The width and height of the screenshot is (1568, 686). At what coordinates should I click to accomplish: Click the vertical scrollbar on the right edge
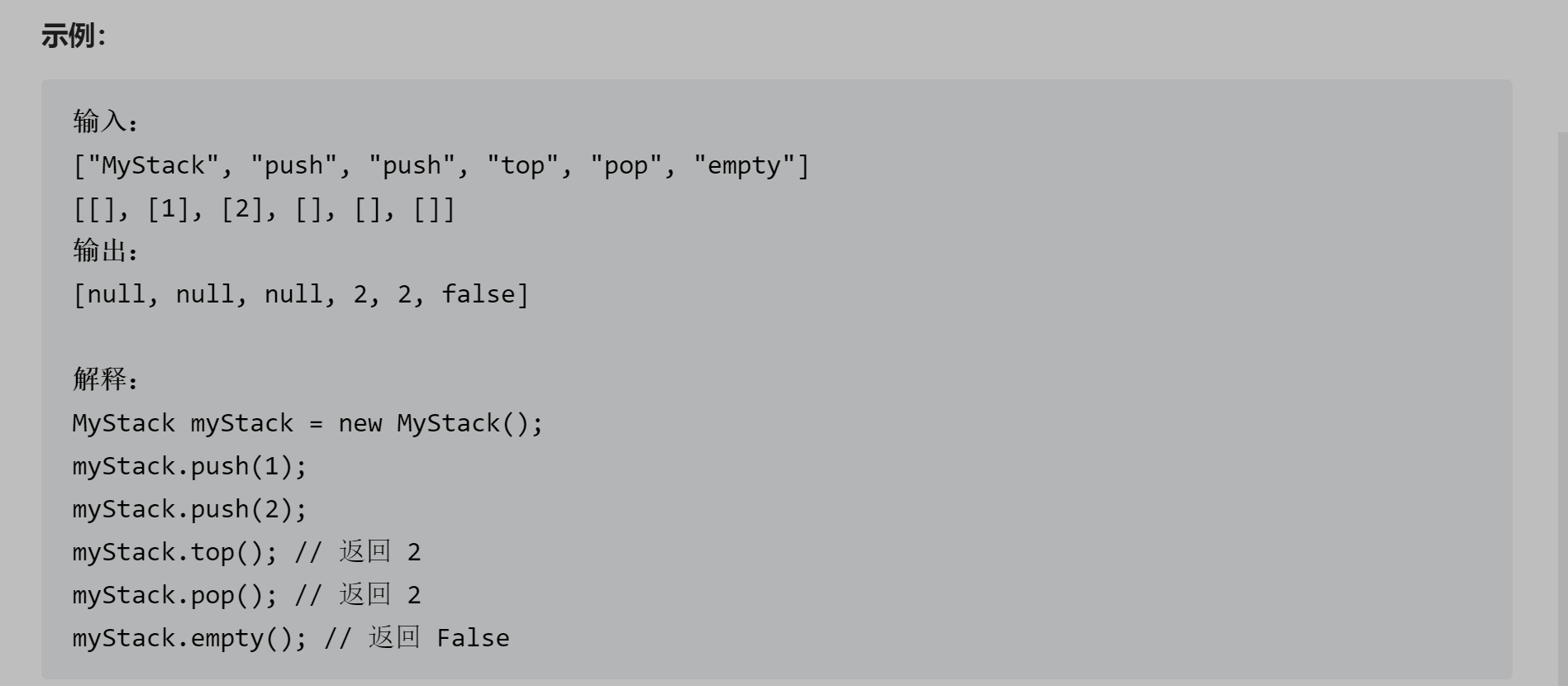1562,405
